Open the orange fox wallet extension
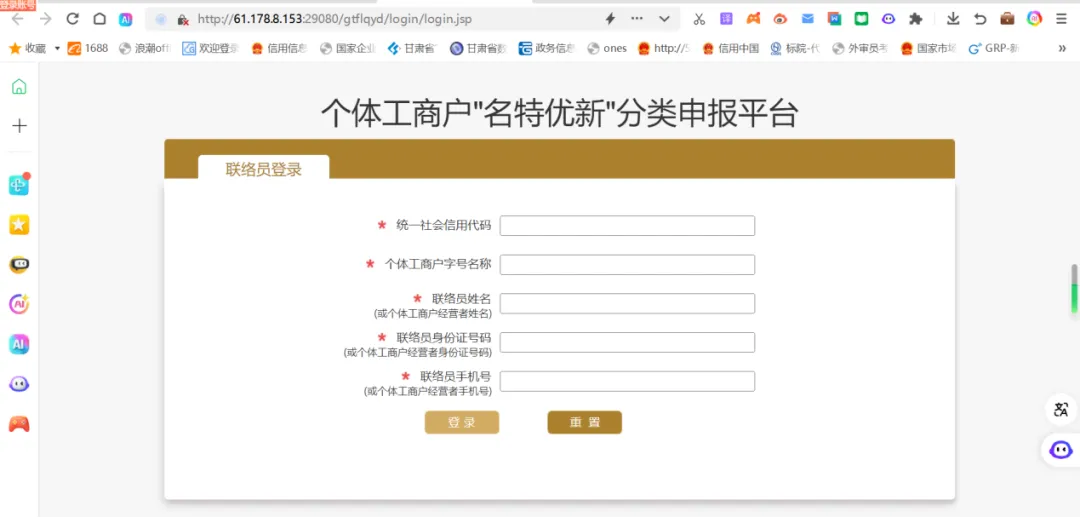 coord(754,19)
